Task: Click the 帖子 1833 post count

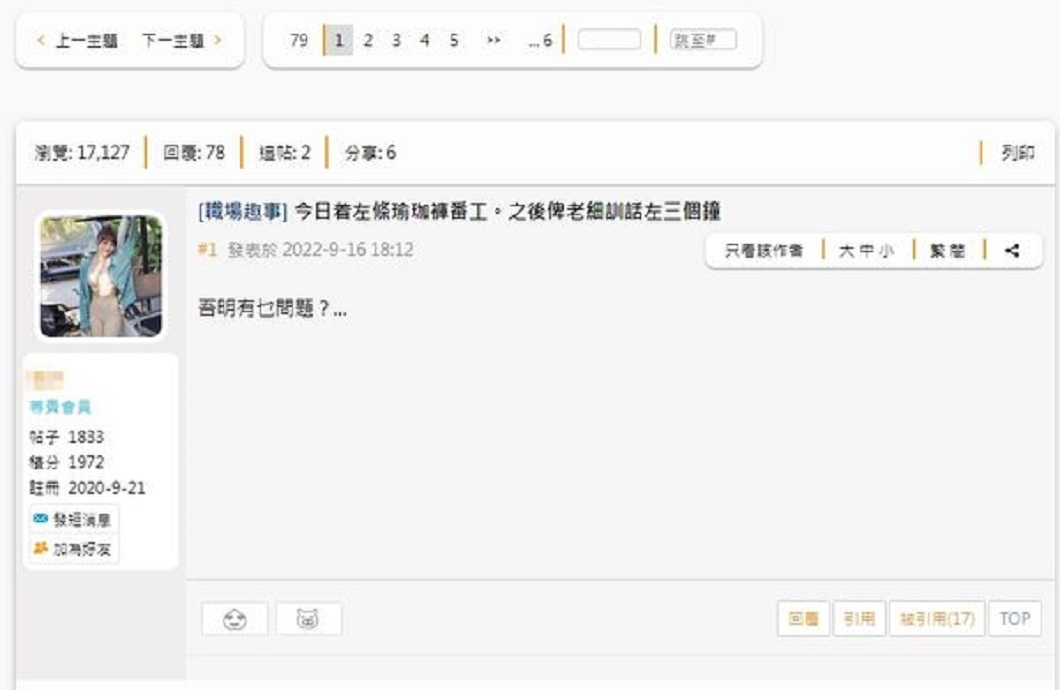Action: [x=66, y=437]
